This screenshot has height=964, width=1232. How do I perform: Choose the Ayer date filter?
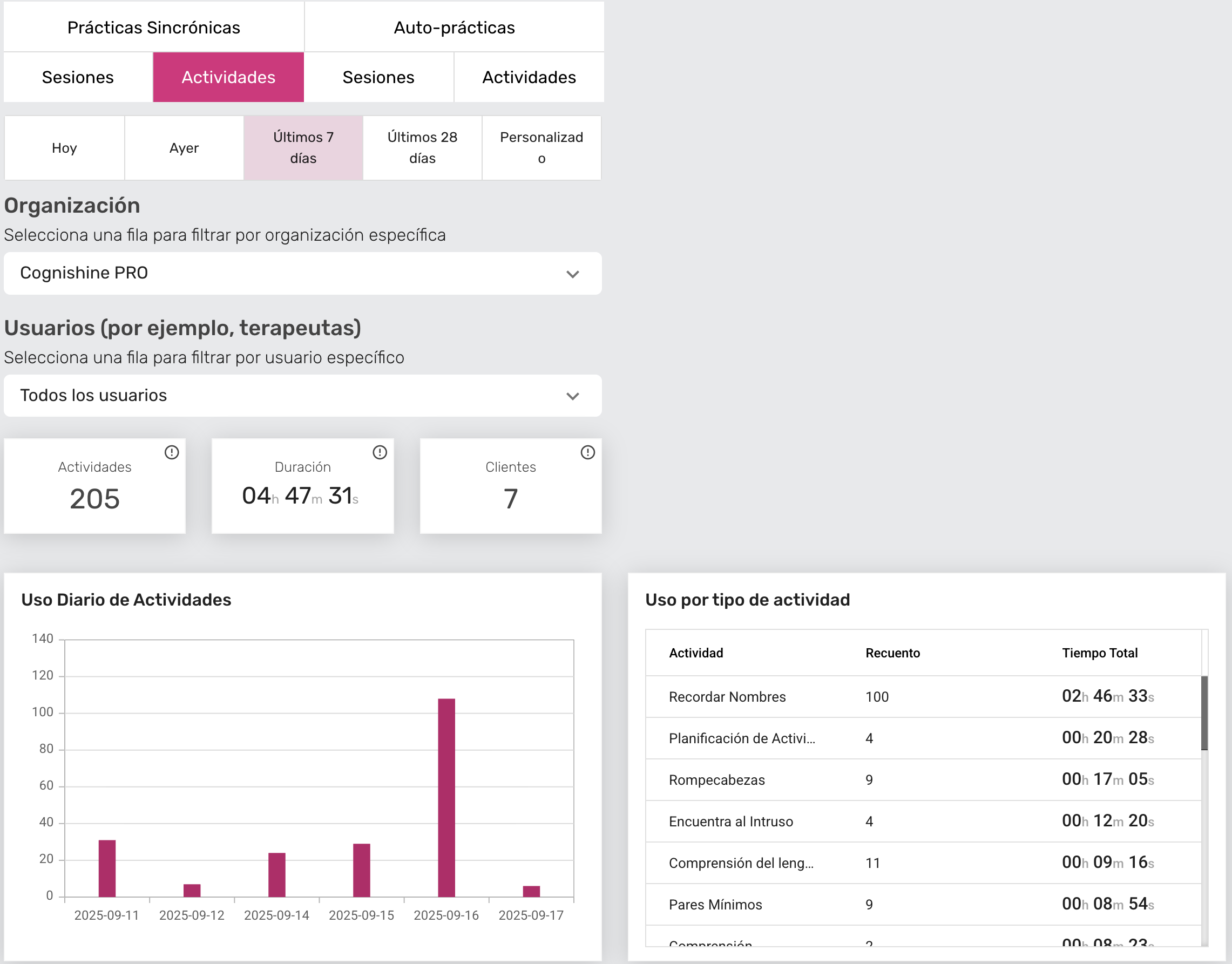(x=184, y=148)
